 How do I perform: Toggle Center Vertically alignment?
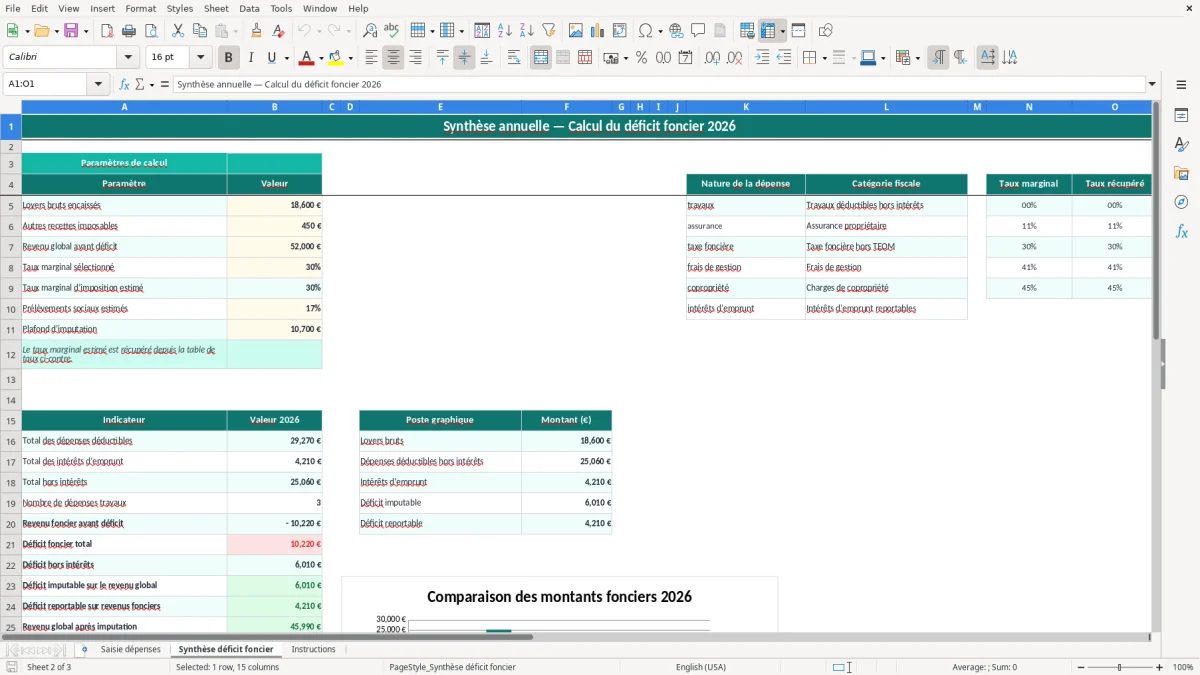[x=464, y=58]
